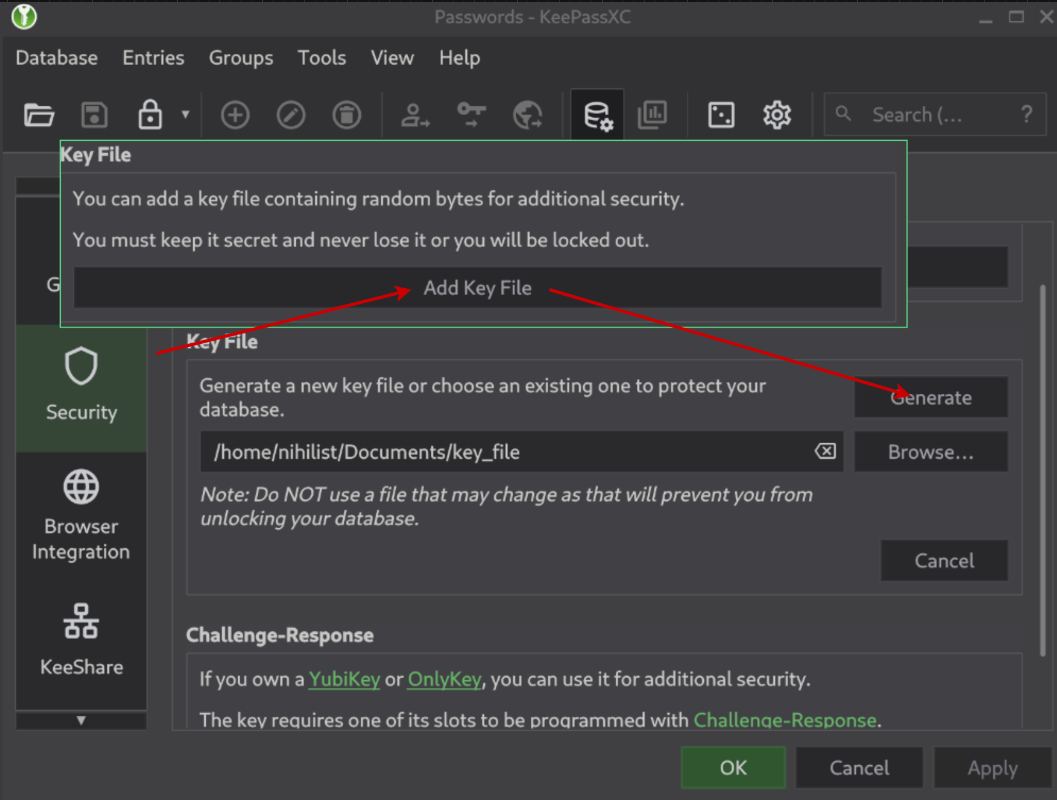Select the Security tab in sidebar
1057x800 pixels.
pyautogui.click(x=81, y=385)
